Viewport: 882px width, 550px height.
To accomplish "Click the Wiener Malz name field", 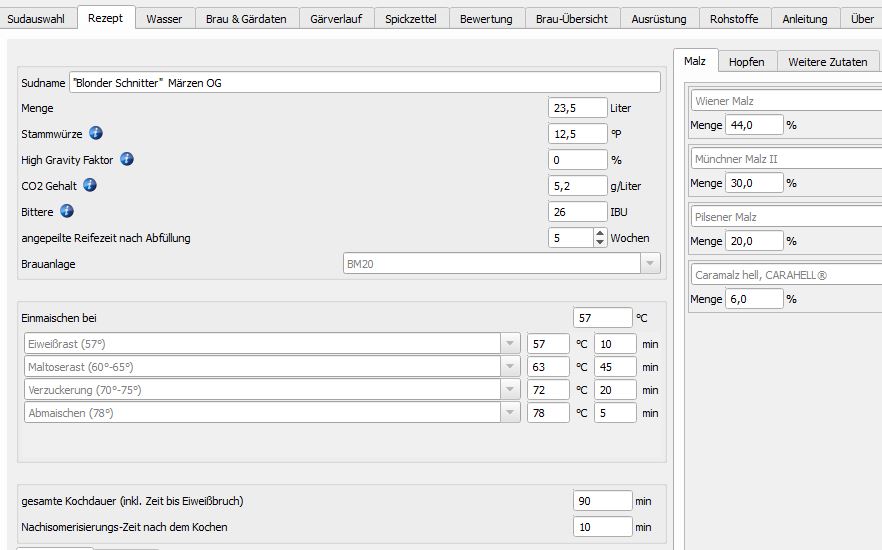I will [786, 101].
